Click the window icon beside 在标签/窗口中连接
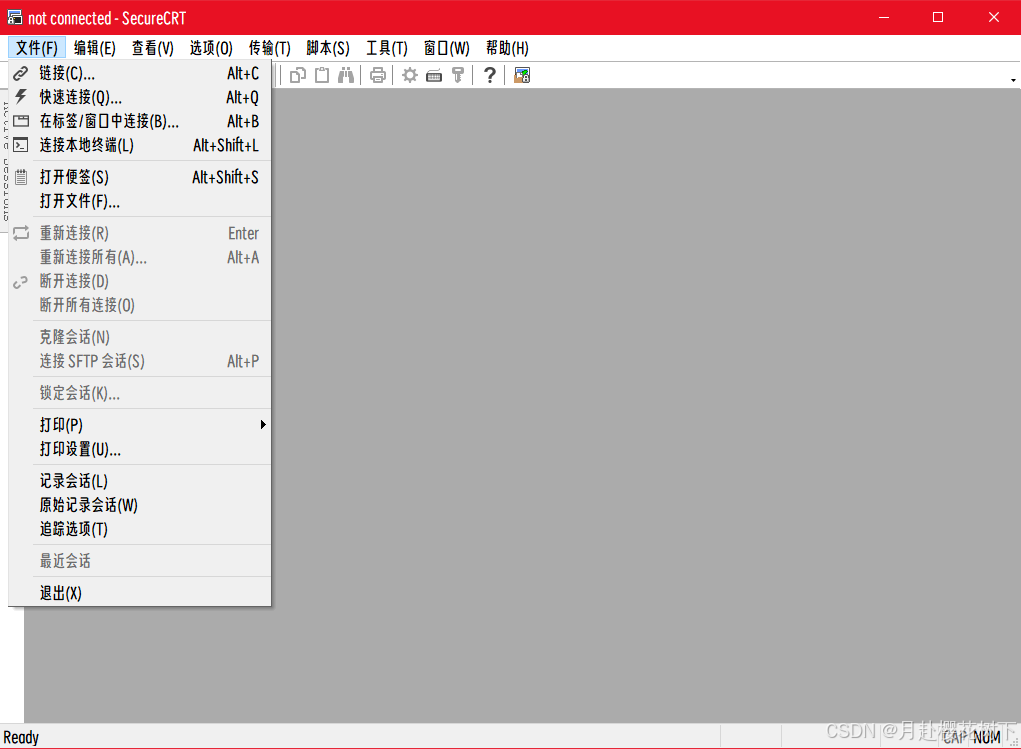 pyautogui.click(x=21, y=121)
